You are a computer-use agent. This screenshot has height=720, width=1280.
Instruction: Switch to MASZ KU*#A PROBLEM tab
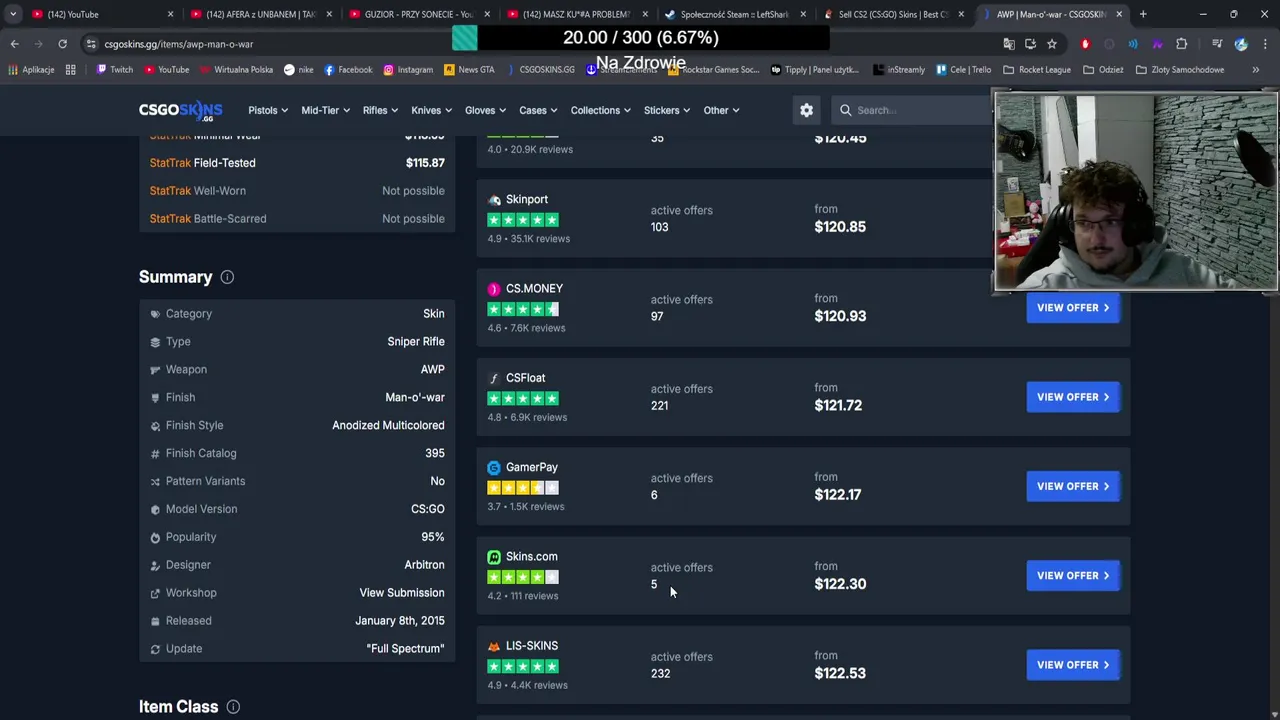[577, 14]
